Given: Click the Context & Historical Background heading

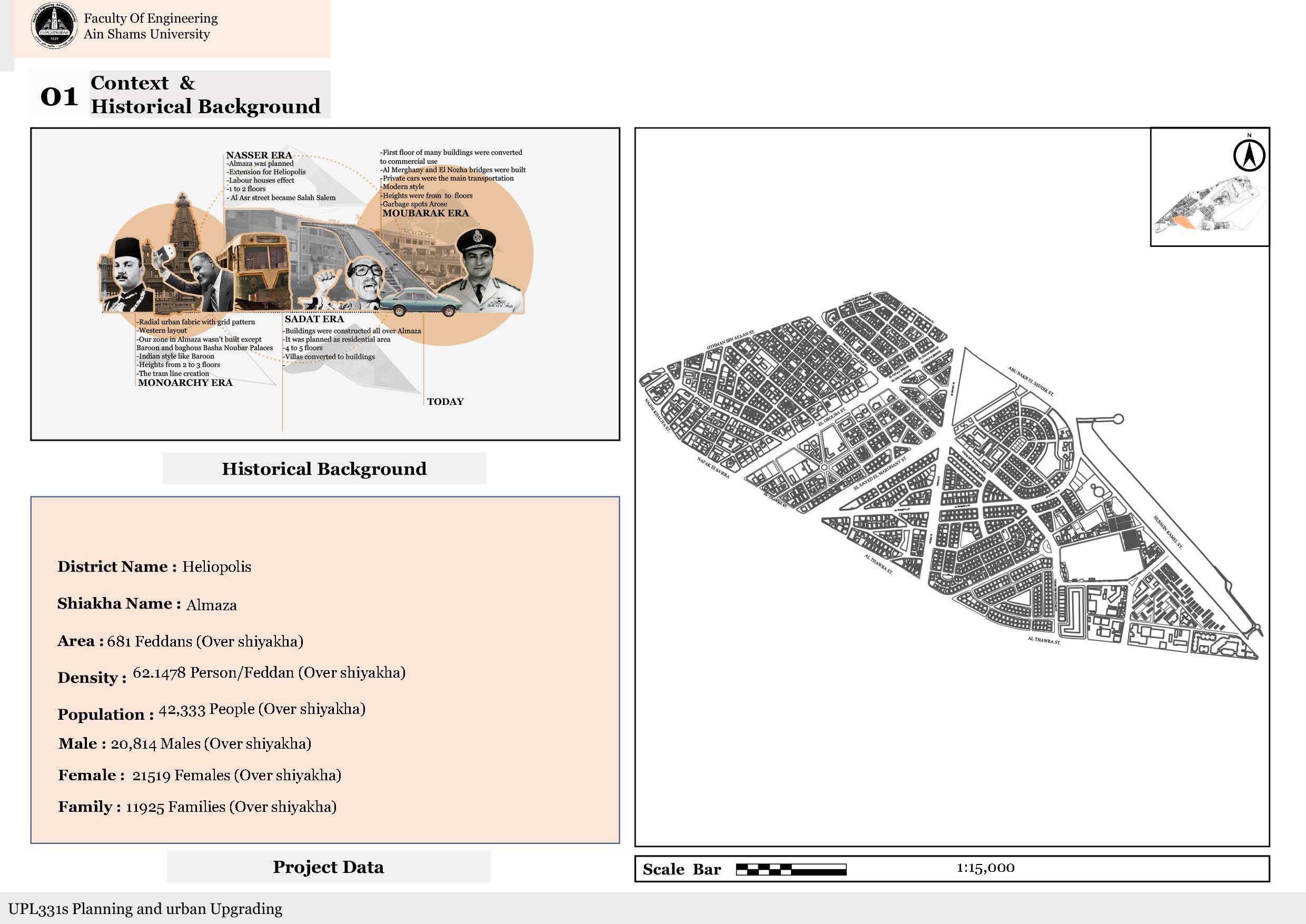Looking at the screenshot, I should pos(205,95).
